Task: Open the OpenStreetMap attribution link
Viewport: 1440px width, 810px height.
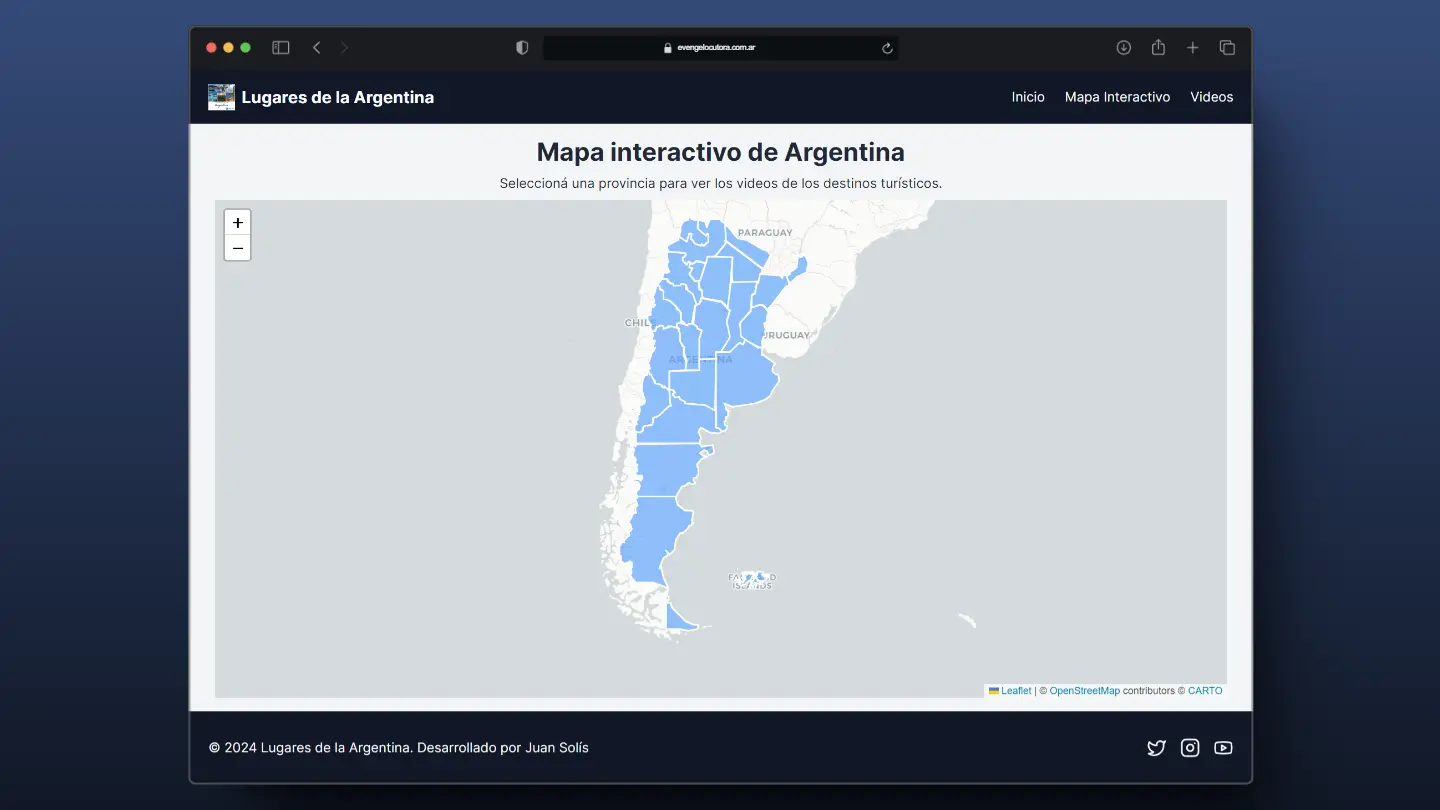Action: pos(1085,691)
